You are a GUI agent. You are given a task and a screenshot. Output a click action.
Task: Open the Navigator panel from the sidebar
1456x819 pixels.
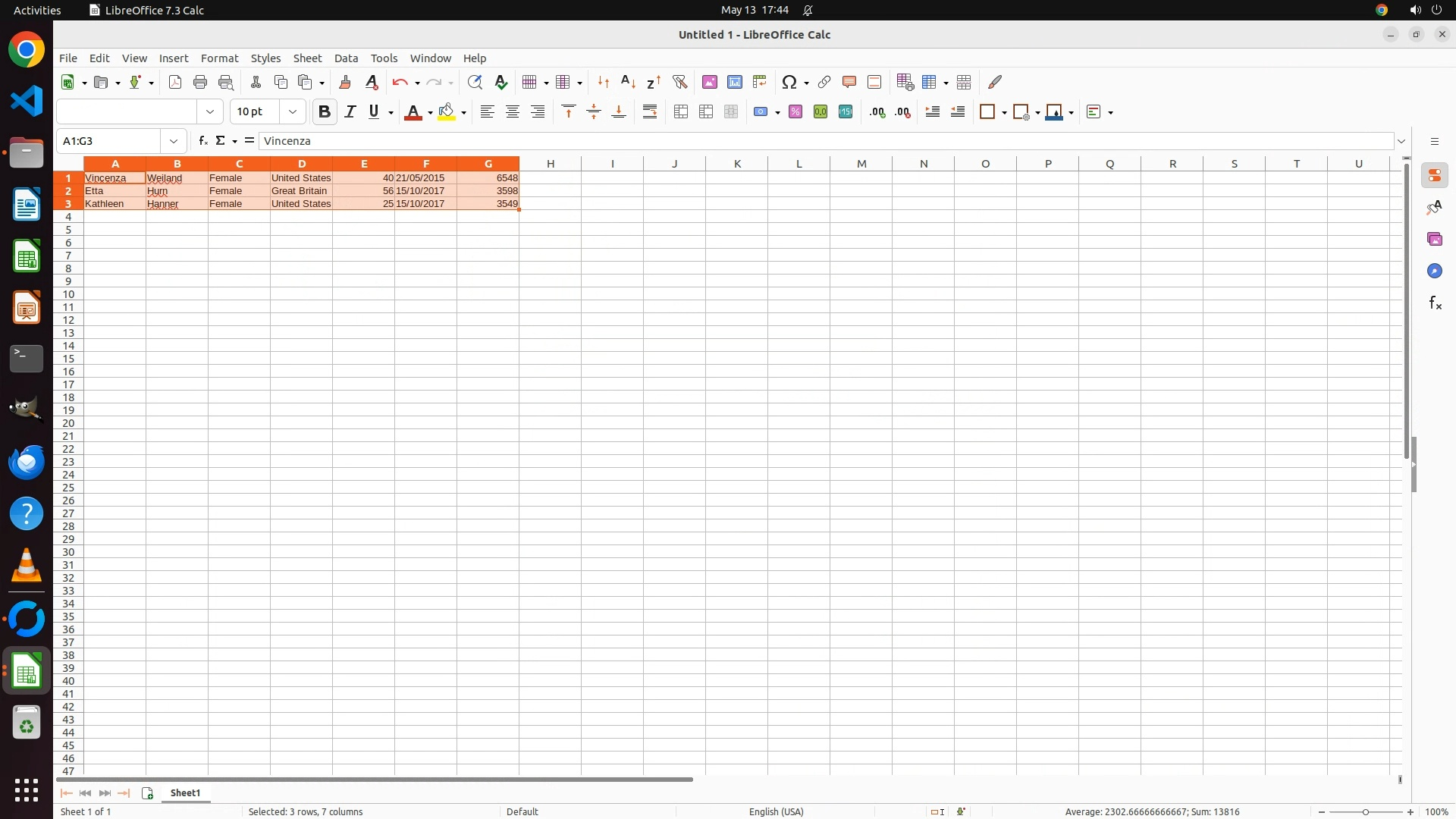(1434, 271)
